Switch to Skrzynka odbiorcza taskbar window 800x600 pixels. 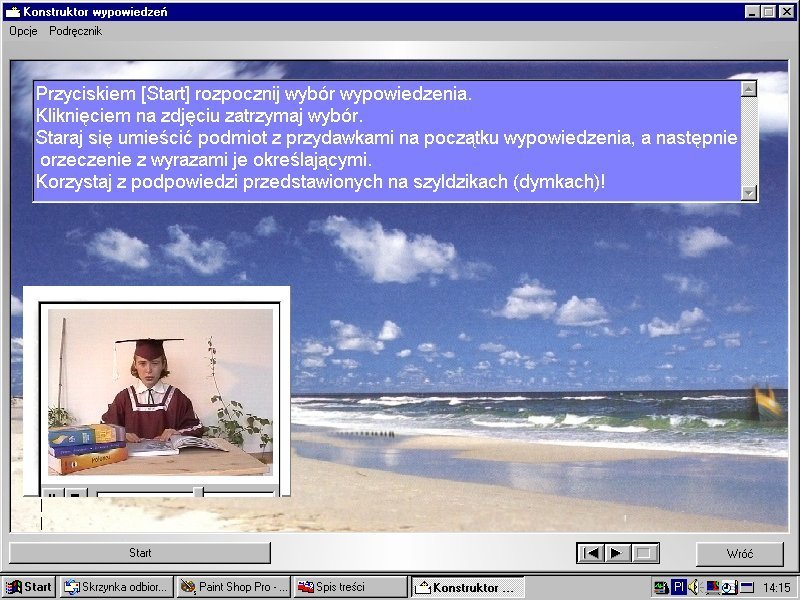[x=116, y=587]
